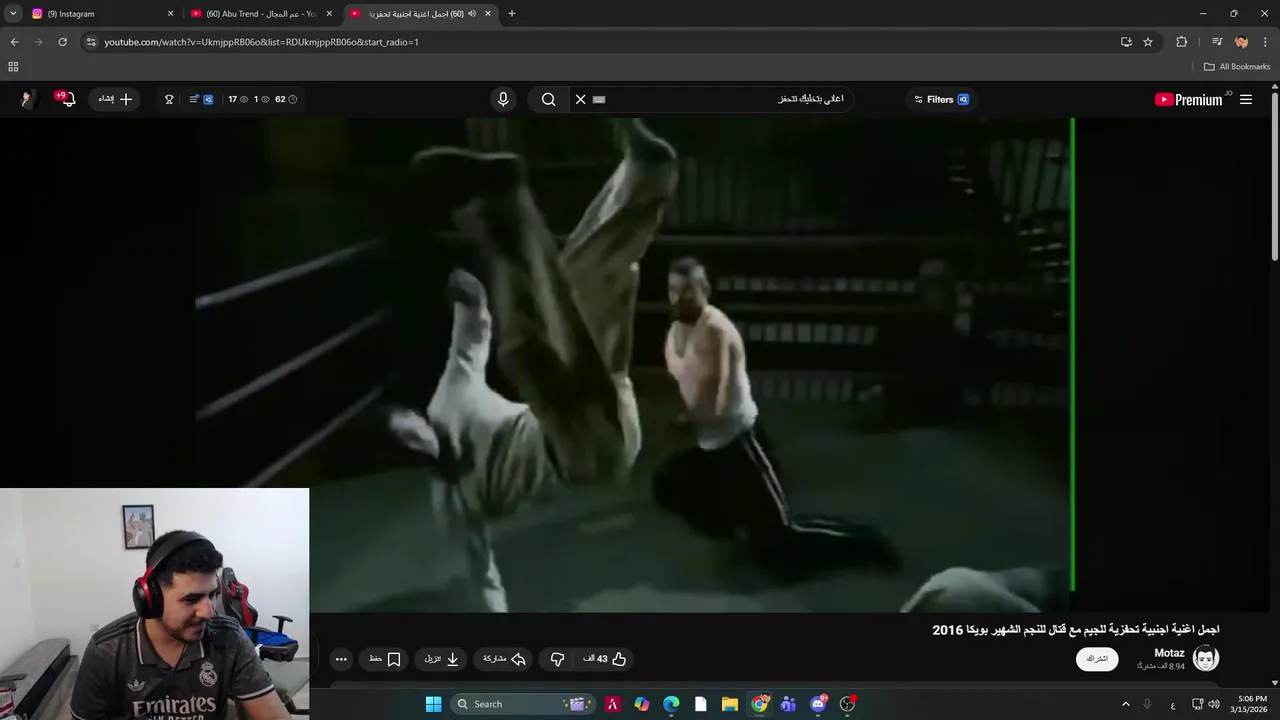1280x720 pixels.
Task: Show hidden system tray icons chevron
Action: click(1125, 704)
